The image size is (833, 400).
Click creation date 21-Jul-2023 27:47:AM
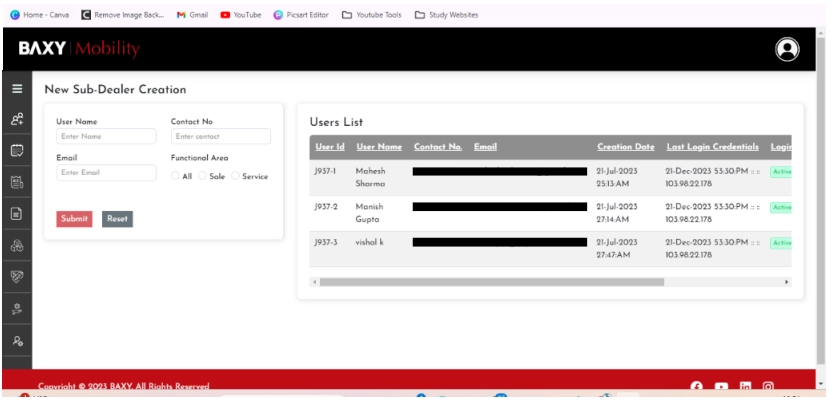pos(617,249)
